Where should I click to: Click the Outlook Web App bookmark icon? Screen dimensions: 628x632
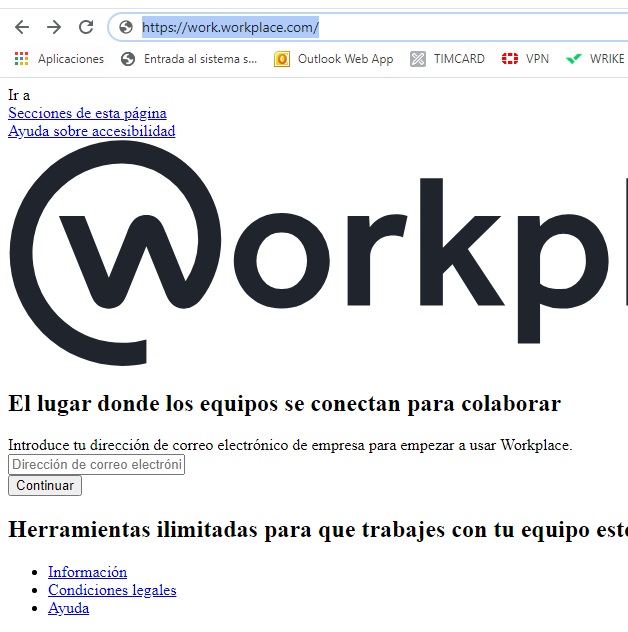pyautogui.click(x=282, y=59)
